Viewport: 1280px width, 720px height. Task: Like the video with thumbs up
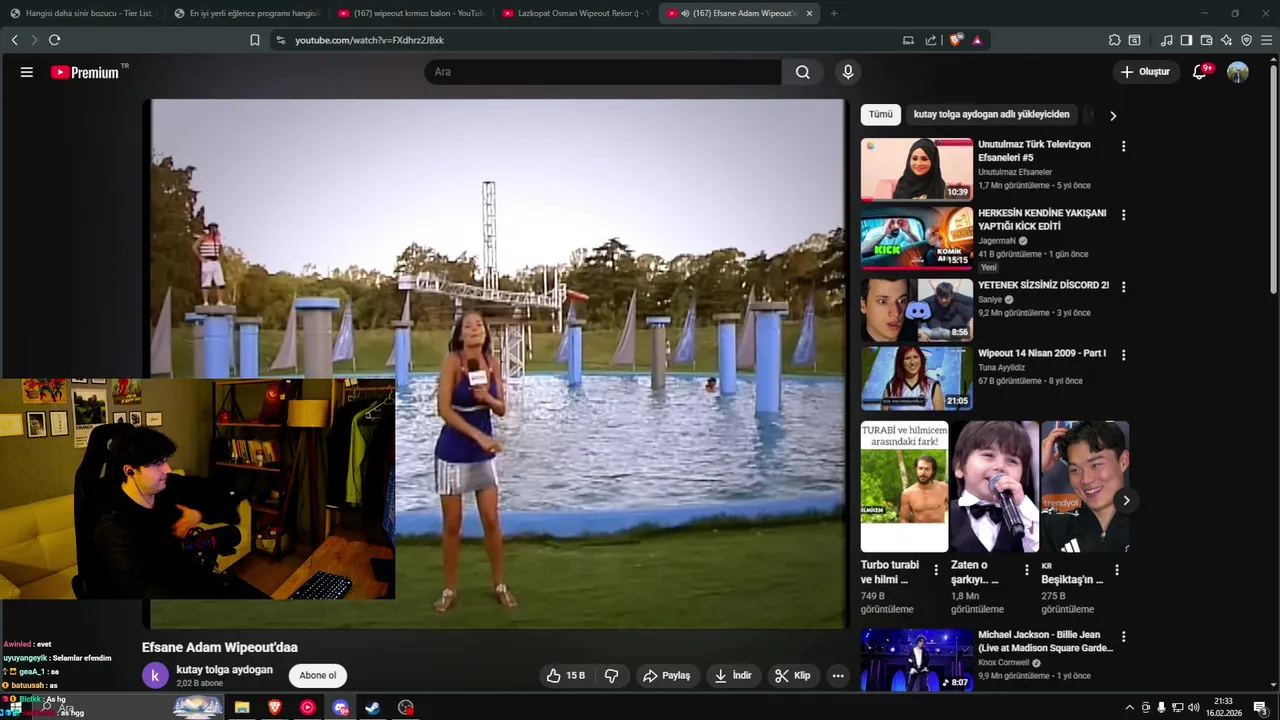[565, 676]
